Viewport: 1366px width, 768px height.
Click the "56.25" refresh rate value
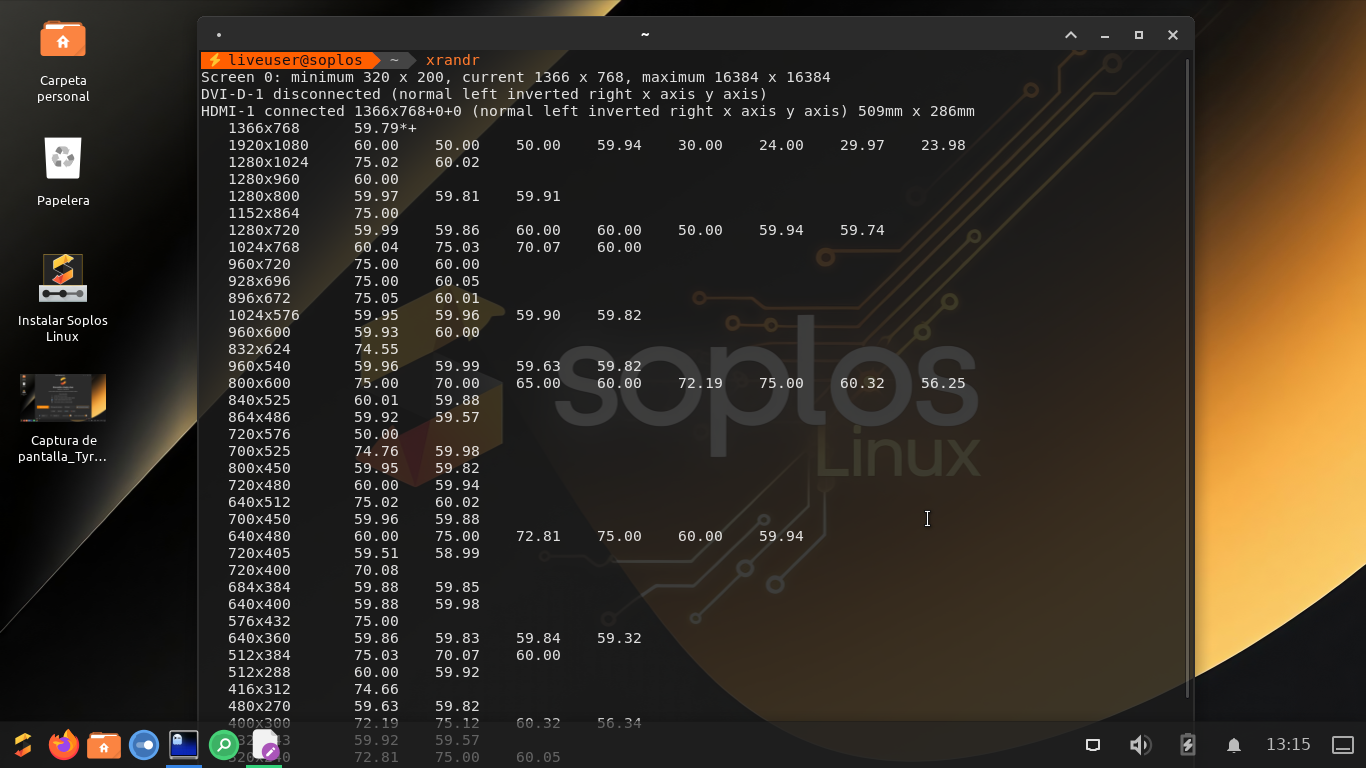point(944,383)
